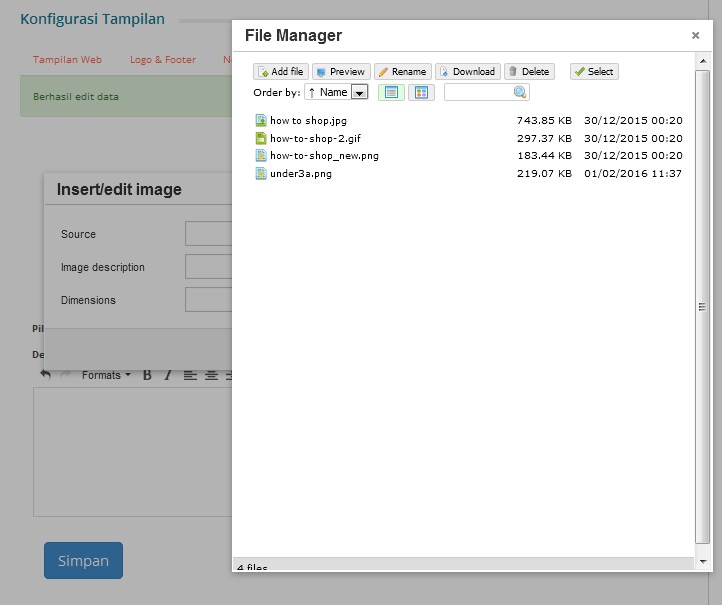Screen dimensions: 722x605
Task: Close the File Manager dialog
Action: click(x=695, y=35)
